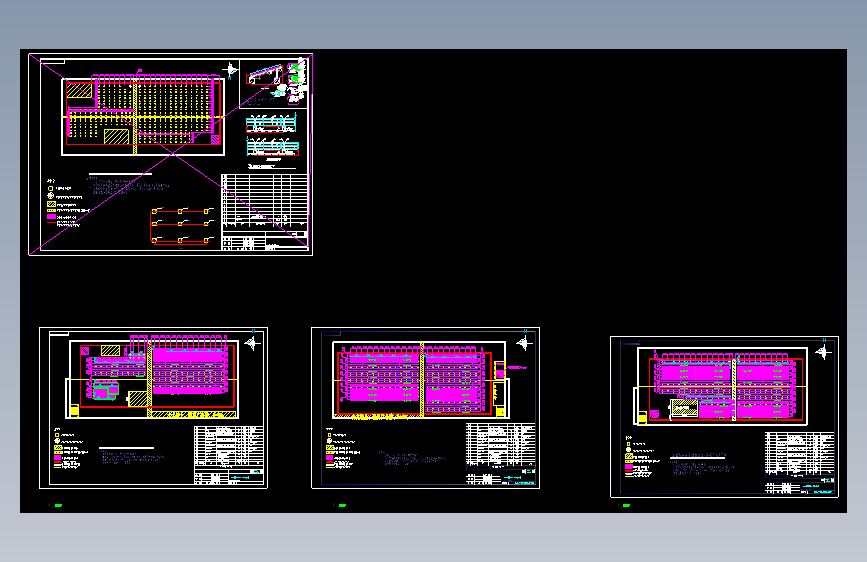Select the top-left drawing sheet crossed by magenta diagonals

[x=170, y=154]
